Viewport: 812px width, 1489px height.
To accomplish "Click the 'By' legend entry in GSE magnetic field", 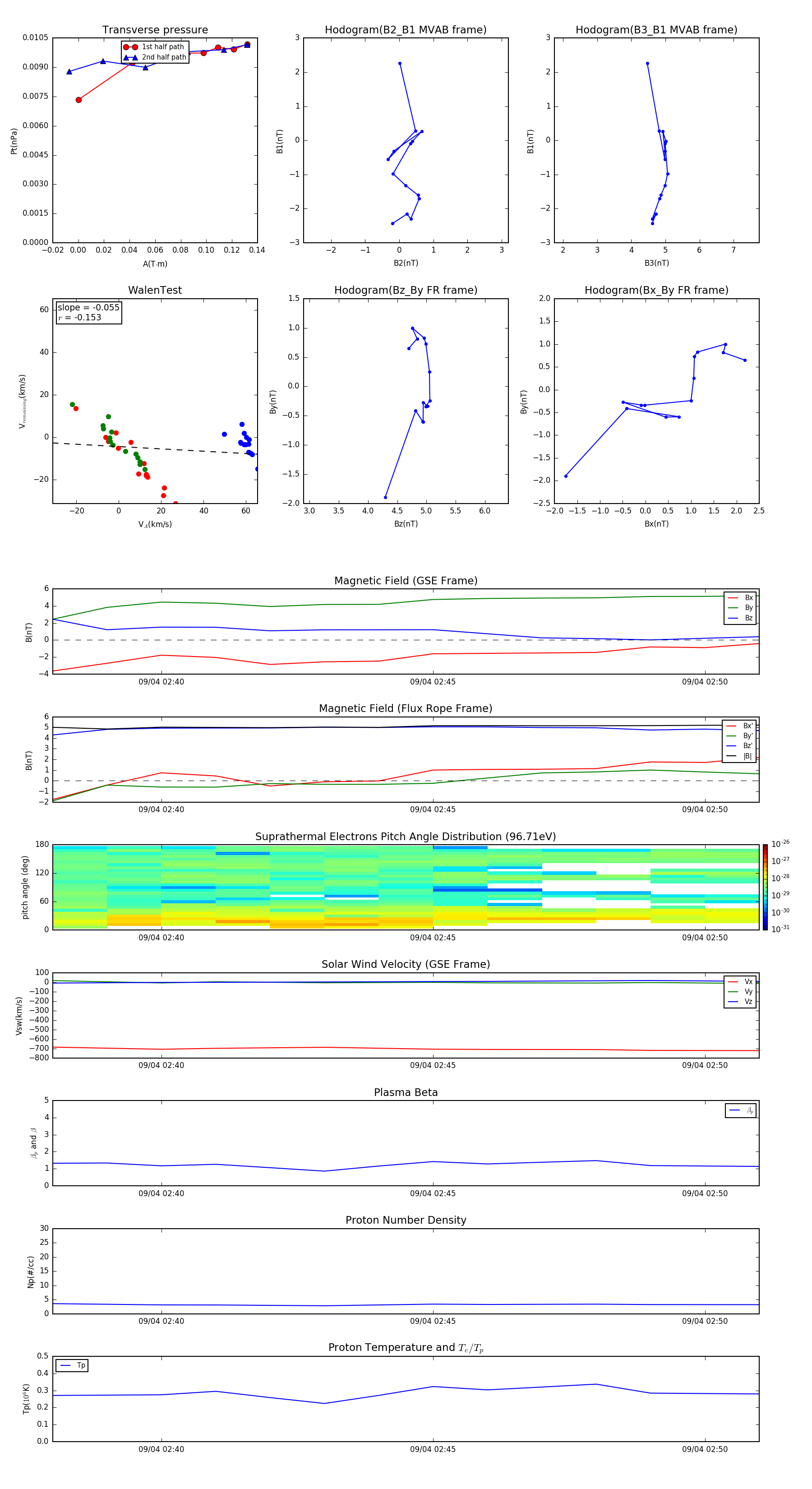I will (740, 608).
